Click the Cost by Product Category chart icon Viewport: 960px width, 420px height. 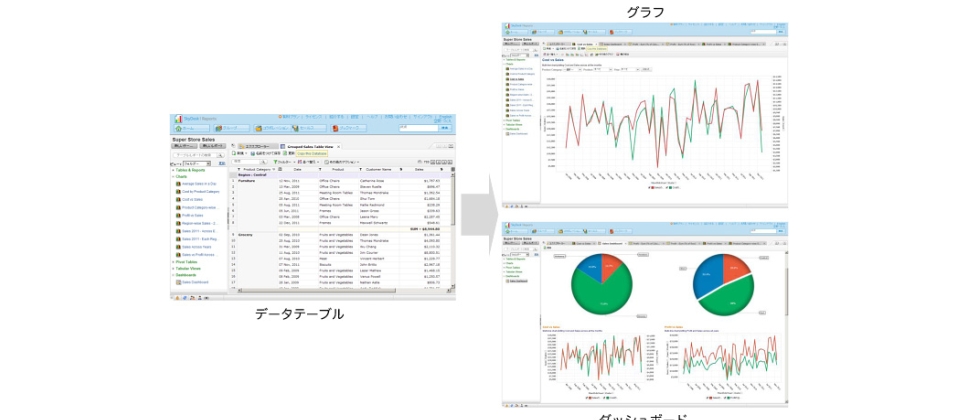[178, 191]
